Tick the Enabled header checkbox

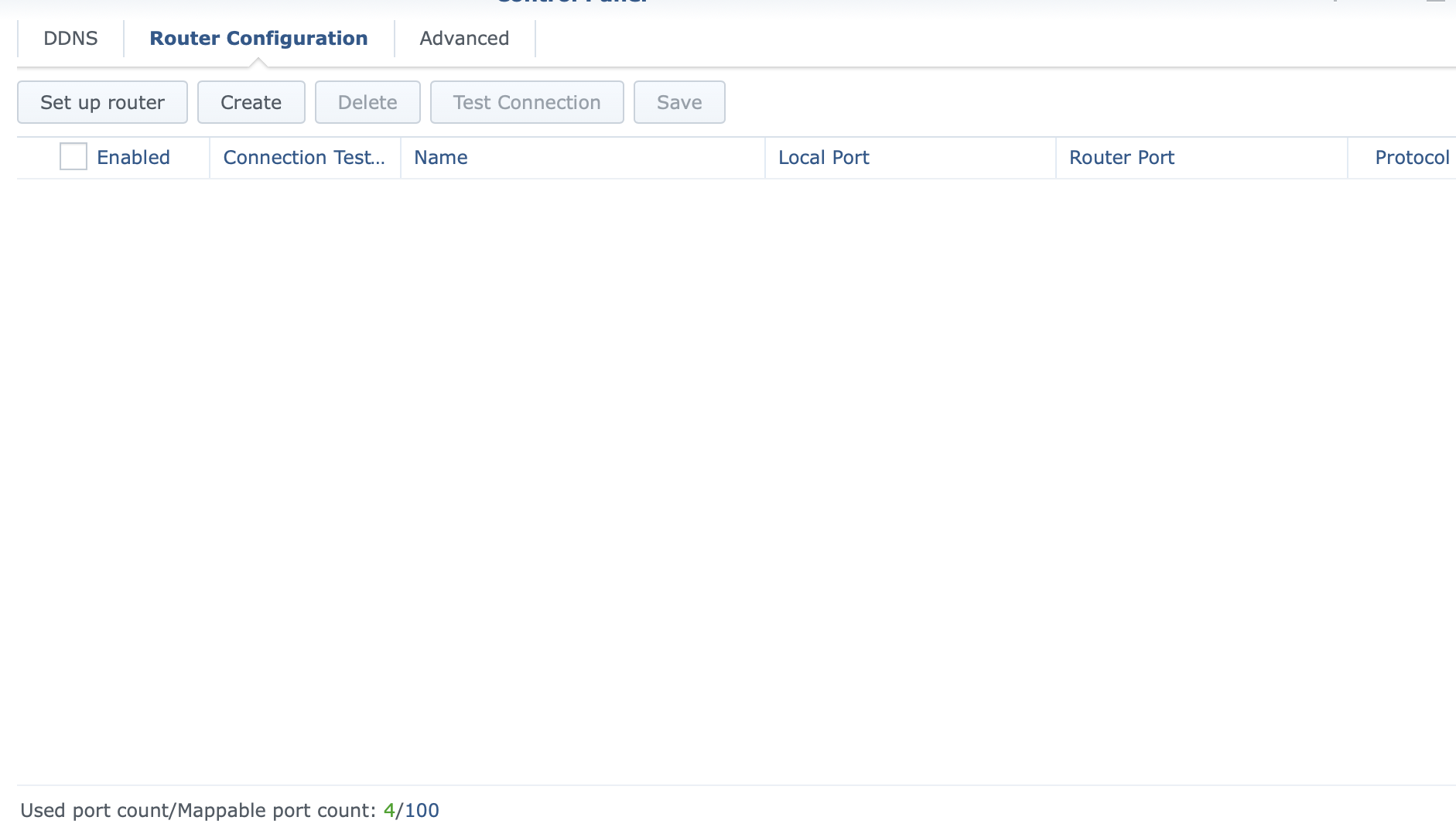(73, 157)
